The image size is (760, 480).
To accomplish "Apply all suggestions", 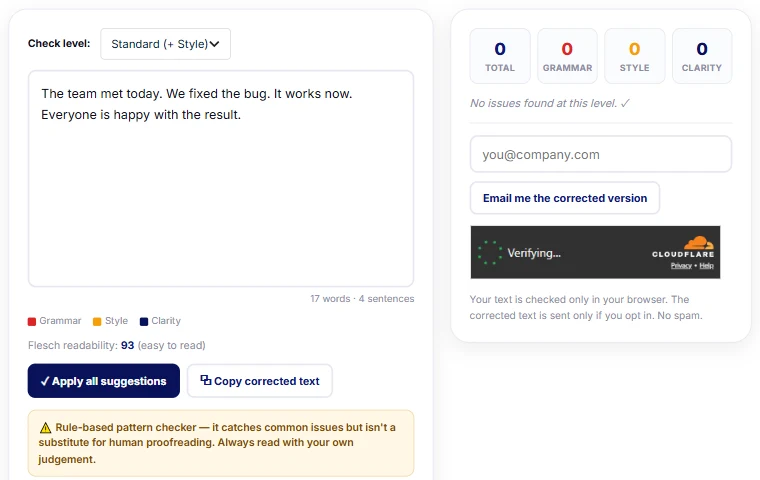I will [104, 381].
